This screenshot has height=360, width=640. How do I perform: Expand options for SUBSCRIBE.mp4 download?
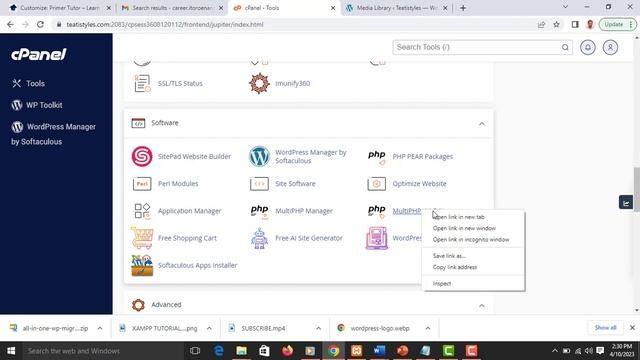tap(318, 328)
